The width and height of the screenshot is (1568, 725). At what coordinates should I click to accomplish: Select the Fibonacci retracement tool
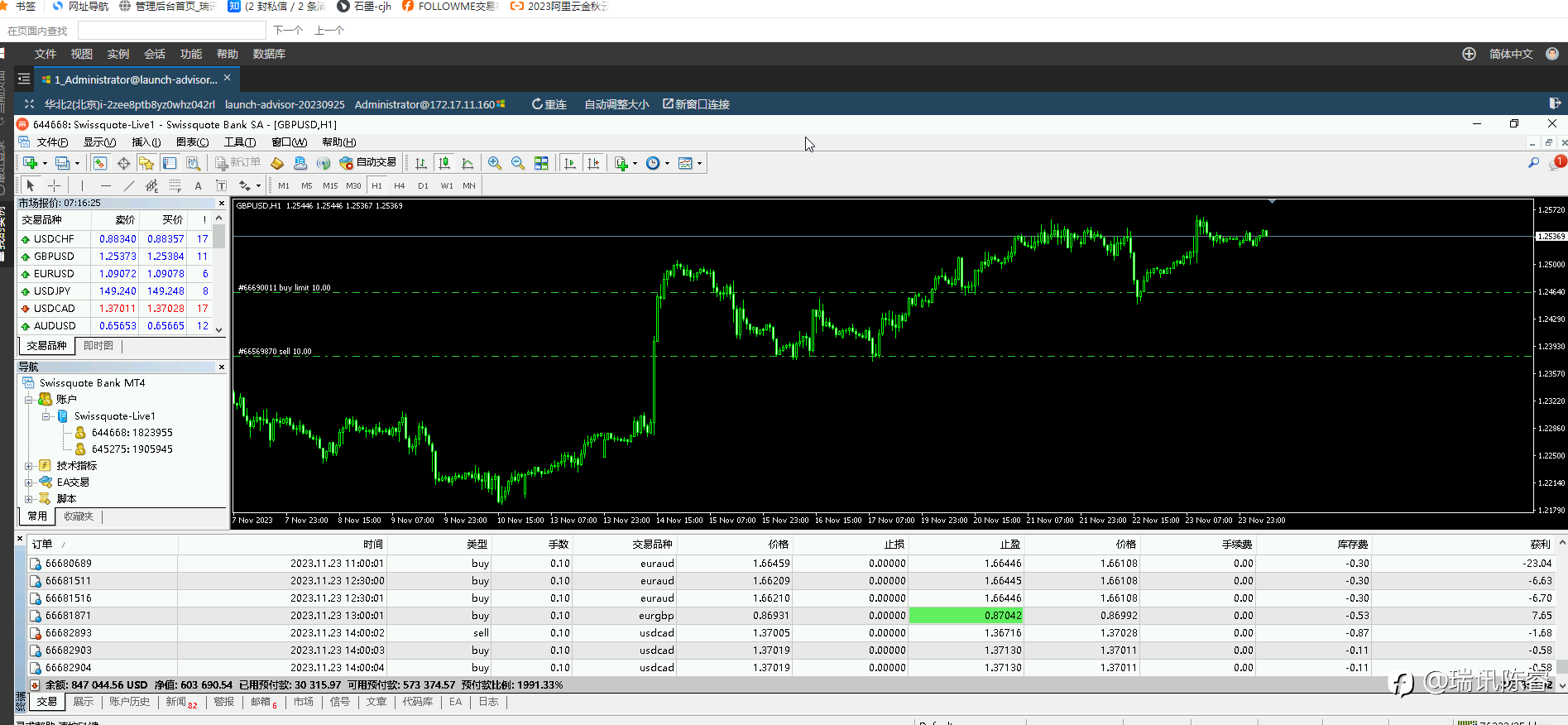pyautogui.click(x=175, y=185)
